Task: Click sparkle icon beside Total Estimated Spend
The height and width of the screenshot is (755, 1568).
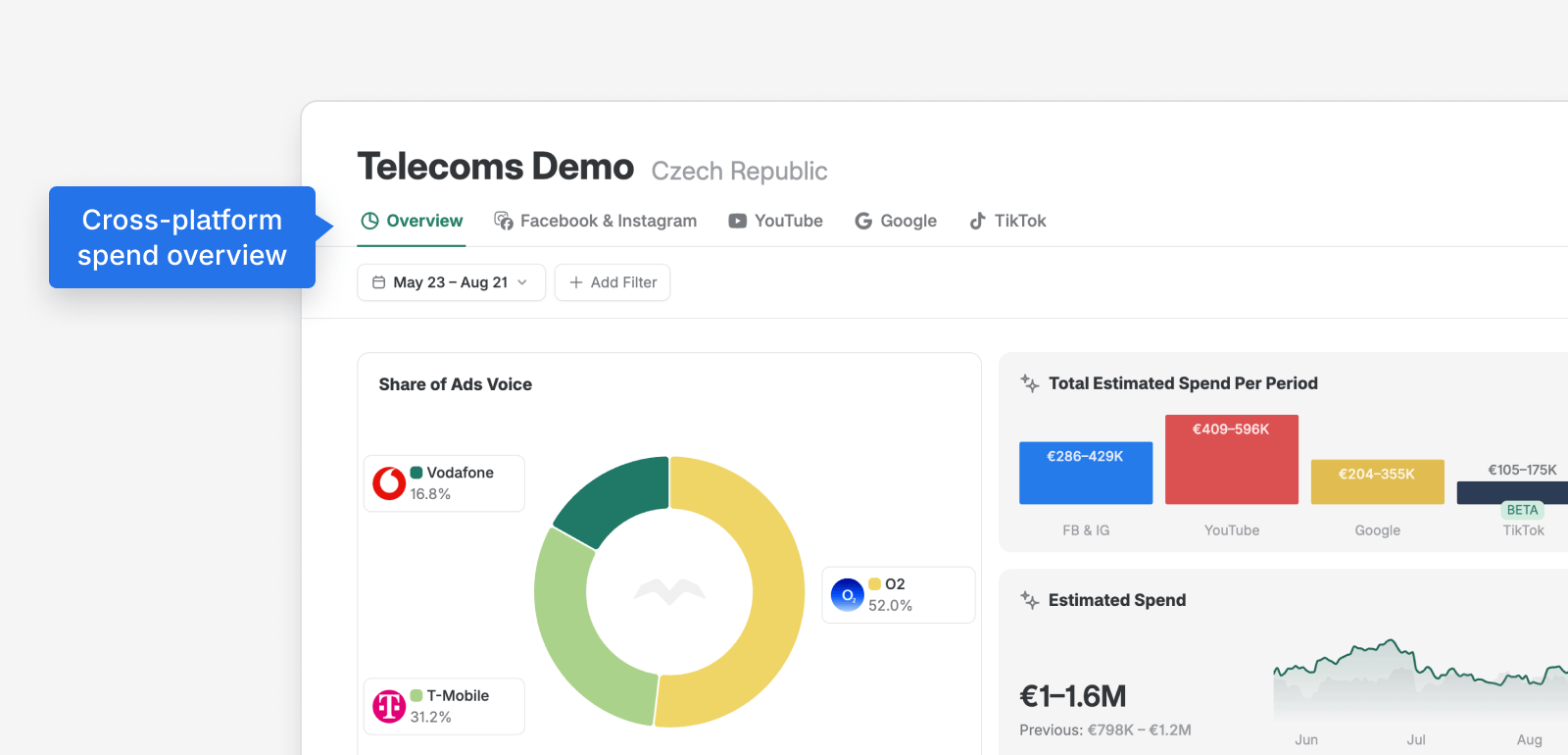Action: (1029, 383)
